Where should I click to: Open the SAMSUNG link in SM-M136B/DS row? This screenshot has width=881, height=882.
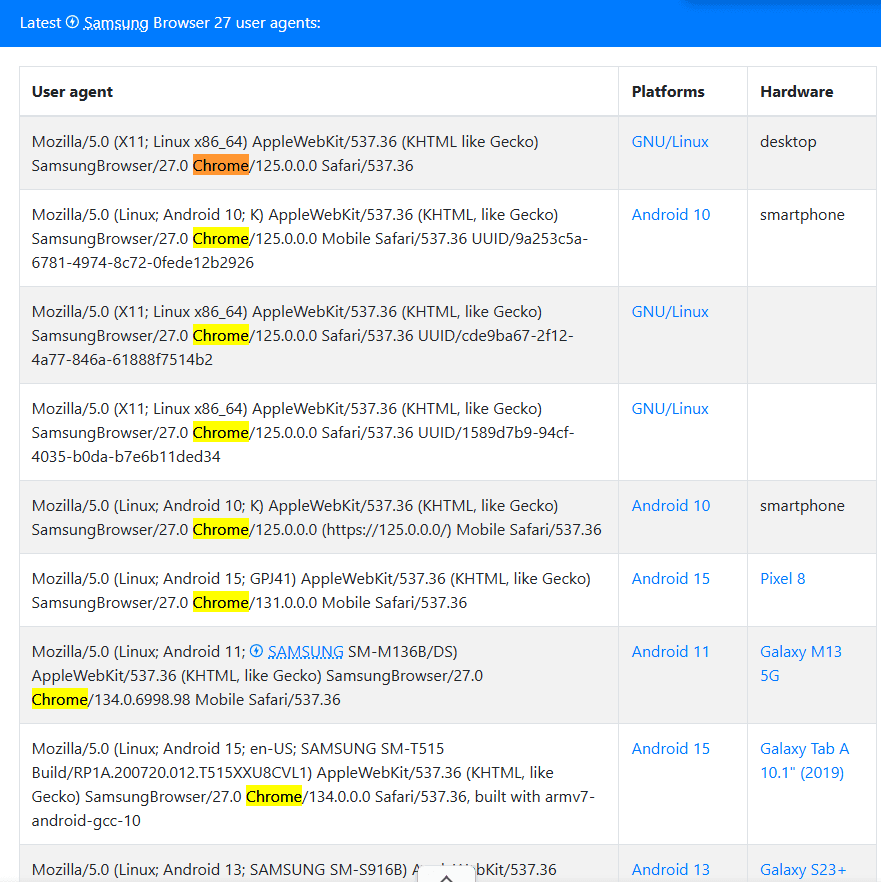pos(305,652)
